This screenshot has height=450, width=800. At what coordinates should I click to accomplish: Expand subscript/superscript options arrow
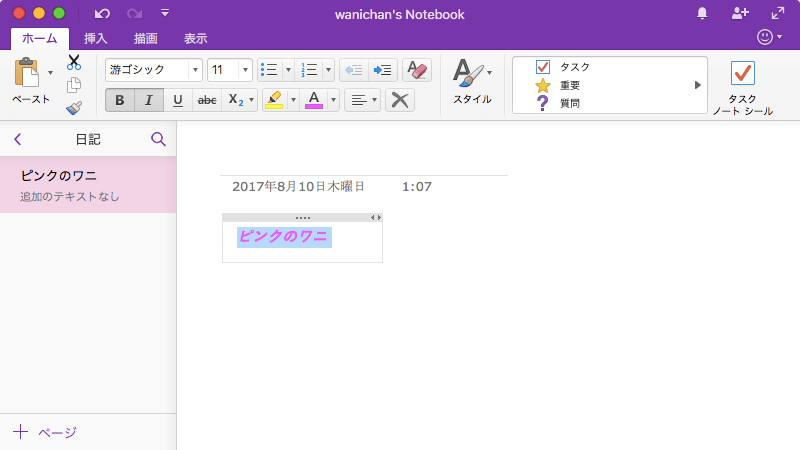(252, 100)
